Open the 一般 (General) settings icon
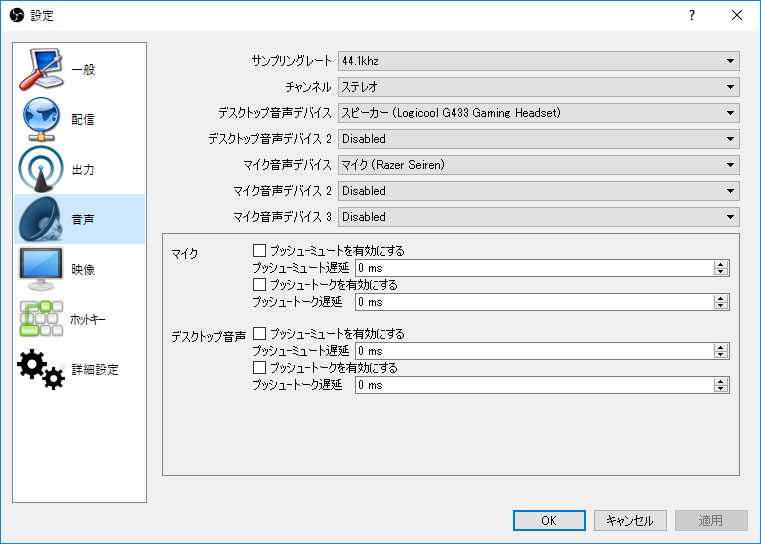Screen dimensions: 761x544 tap(40, 69)
